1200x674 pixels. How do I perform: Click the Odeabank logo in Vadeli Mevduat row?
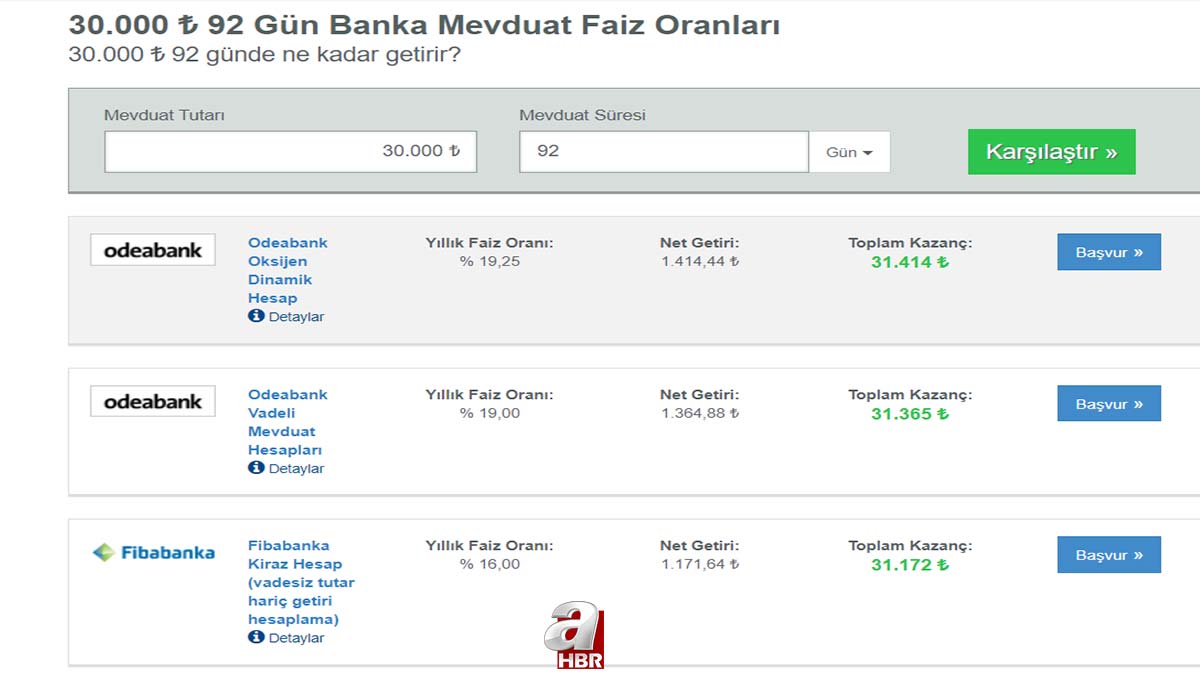pos(152,401)
